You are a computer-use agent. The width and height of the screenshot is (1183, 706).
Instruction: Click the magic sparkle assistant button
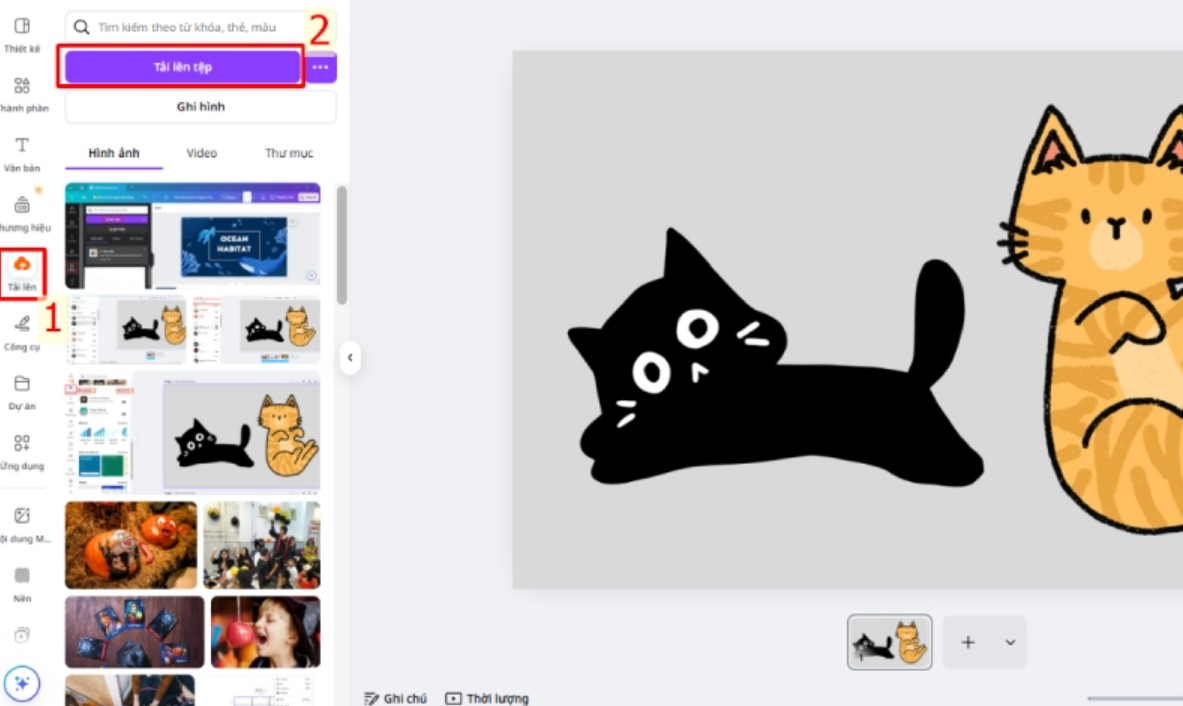pos(22,684)
